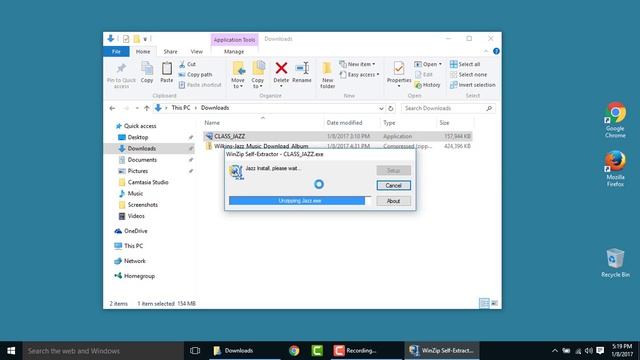Collapse the ribbon with the chevron
Viewport: 640px width, 360px height.
pos(486,51)
